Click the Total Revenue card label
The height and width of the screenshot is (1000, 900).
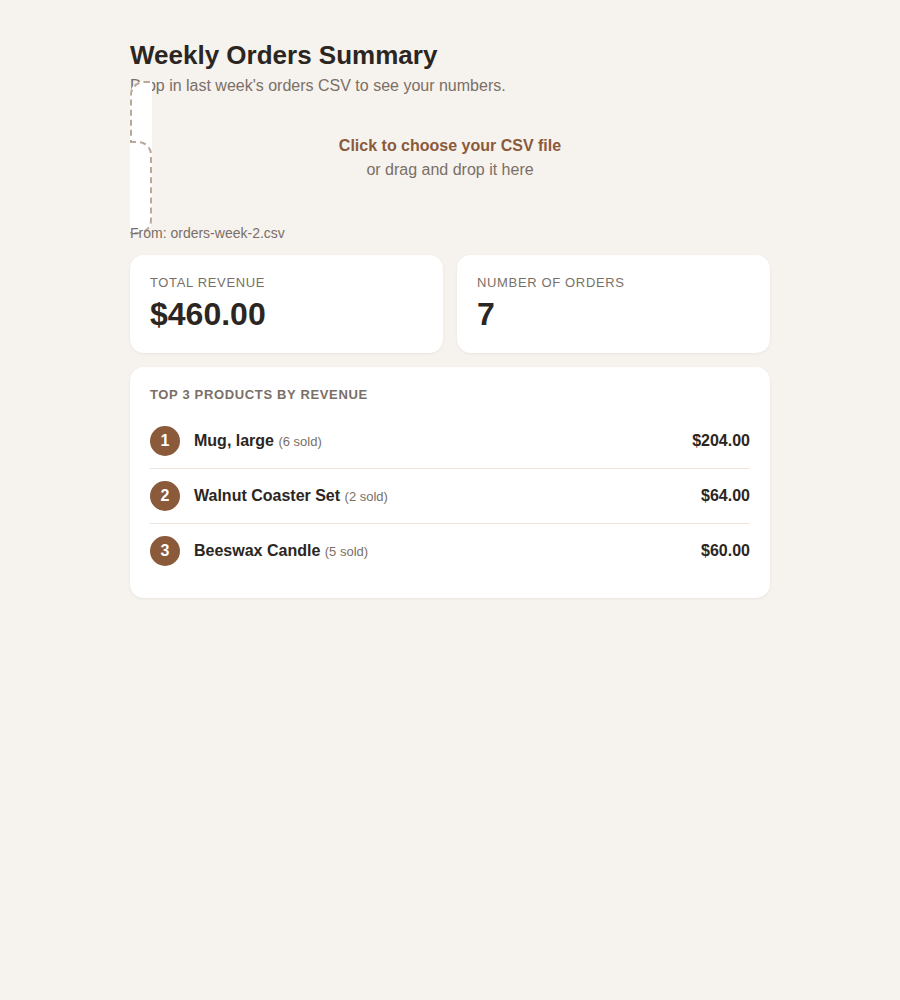coord(207,283)
